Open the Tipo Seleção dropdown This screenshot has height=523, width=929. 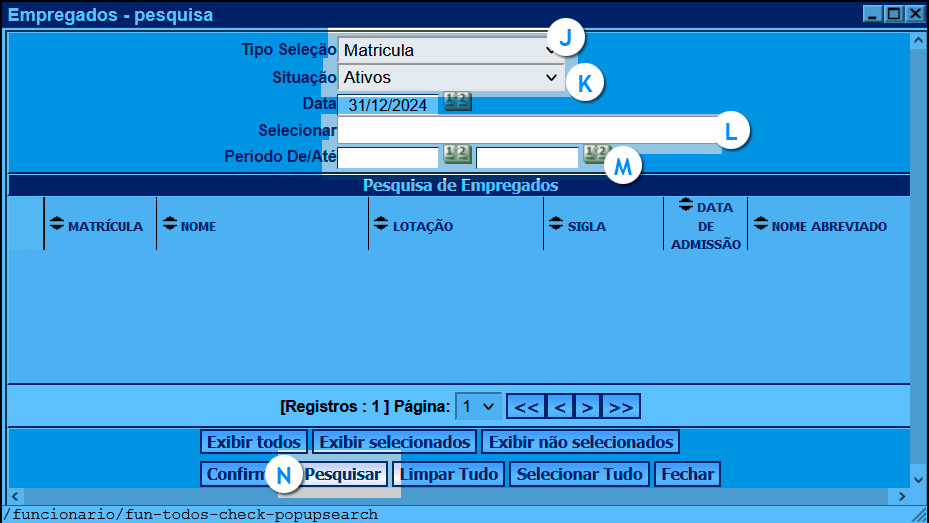451,50
